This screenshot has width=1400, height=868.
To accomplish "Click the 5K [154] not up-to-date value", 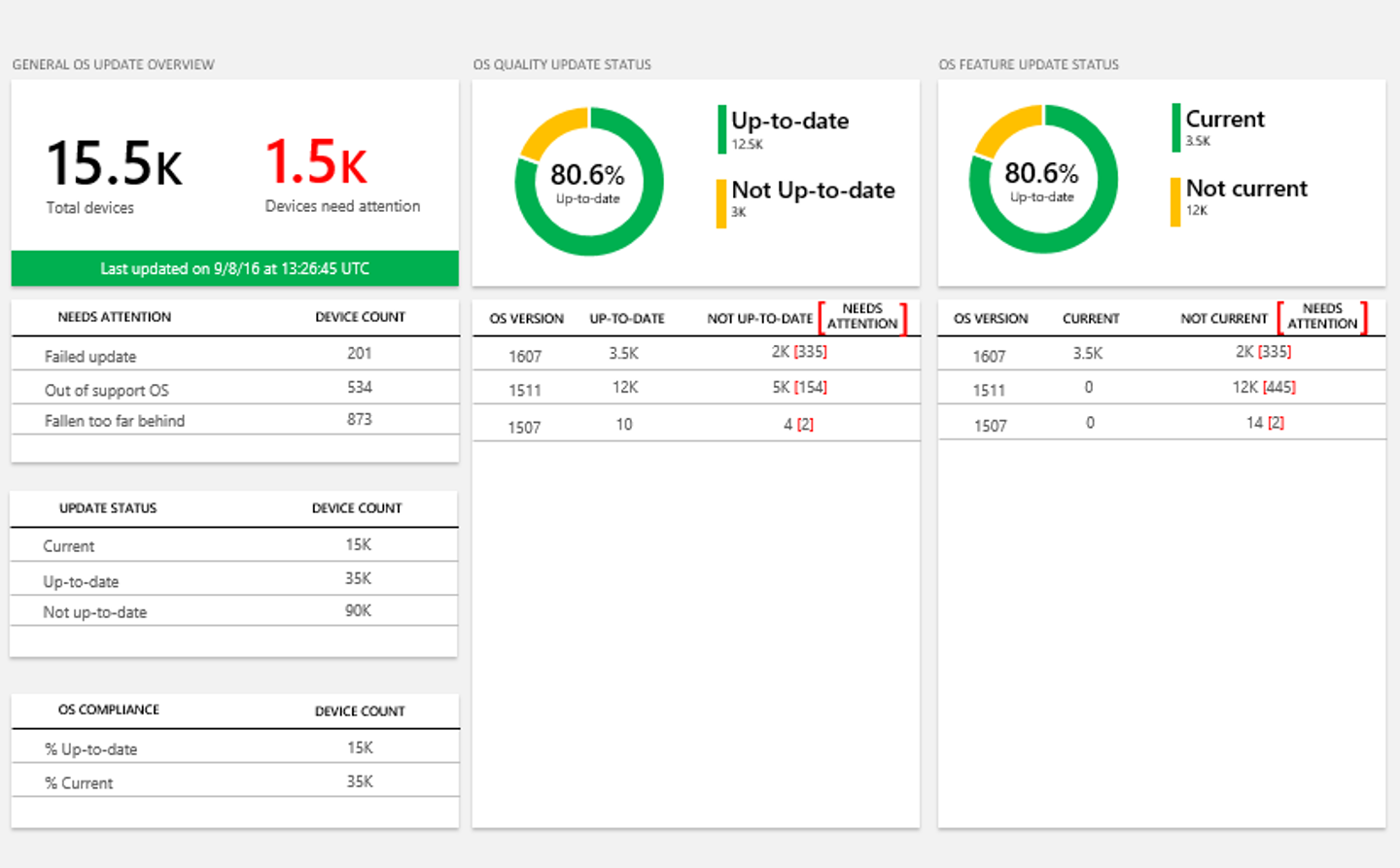I will (x=799, y=387).
